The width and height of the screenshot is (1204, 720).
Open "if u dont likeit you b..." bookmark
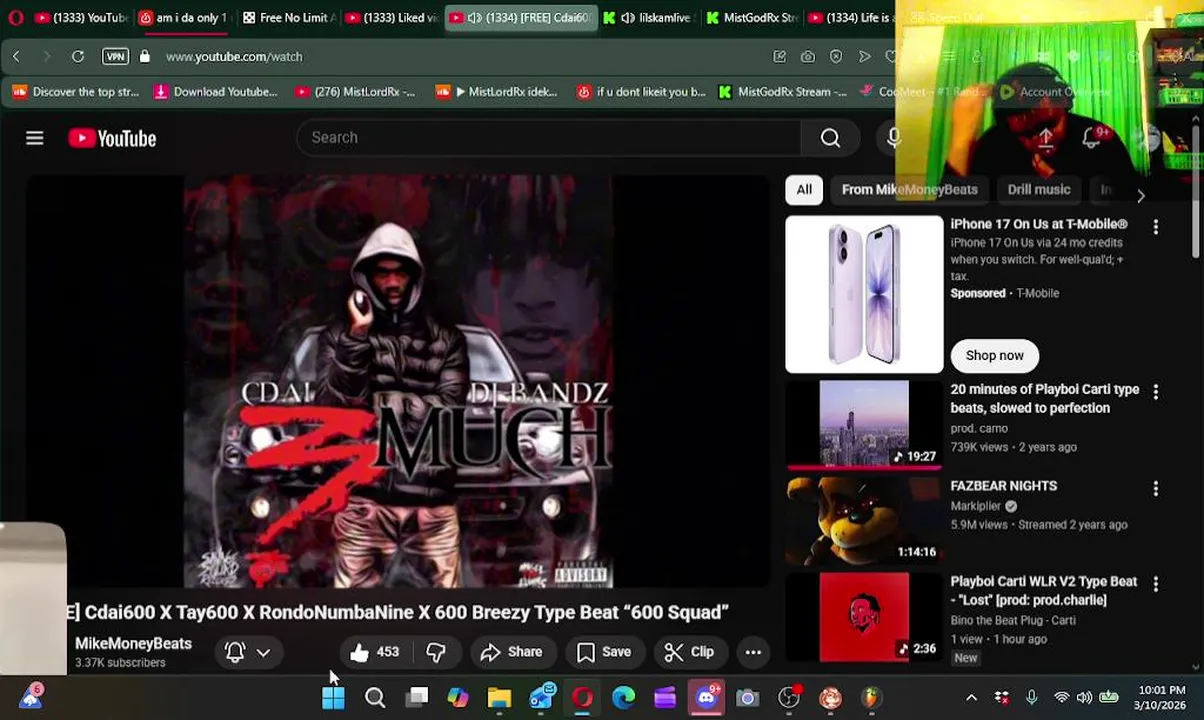point(641,92)
